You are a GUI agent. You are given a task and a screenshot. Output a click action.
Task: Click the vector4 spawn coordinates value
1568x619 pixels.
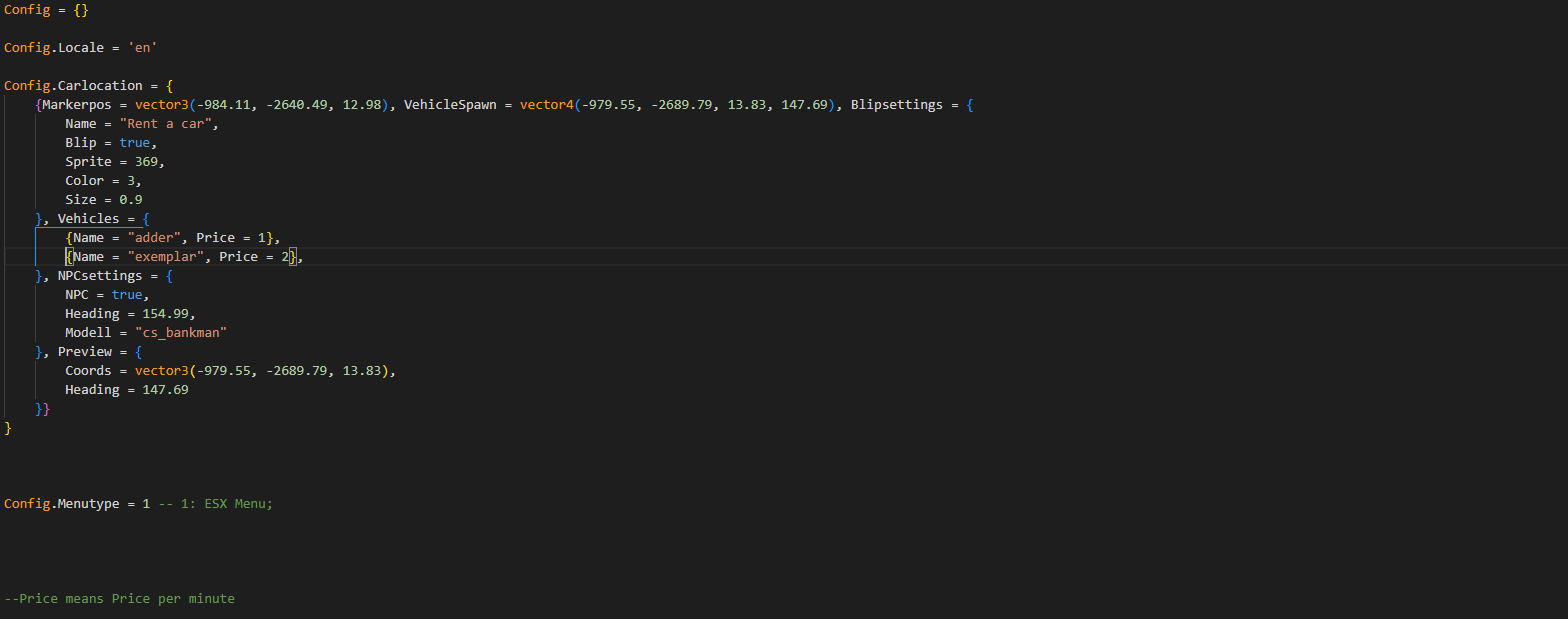click(678, 105)
